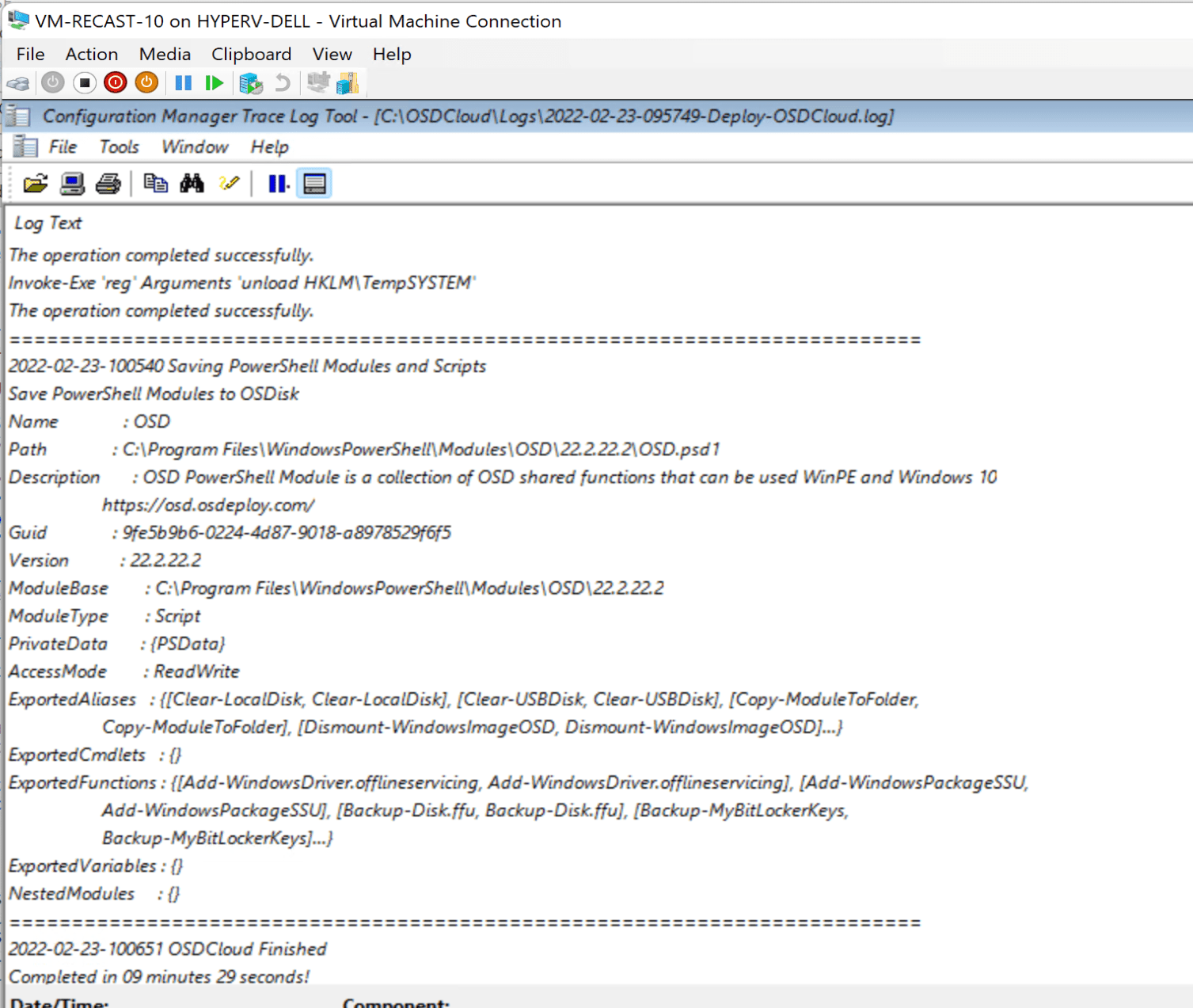Viewport: 1193px width, 1008px height.
Task: Click the orange Save VM state button
Action: coord(146,82)
